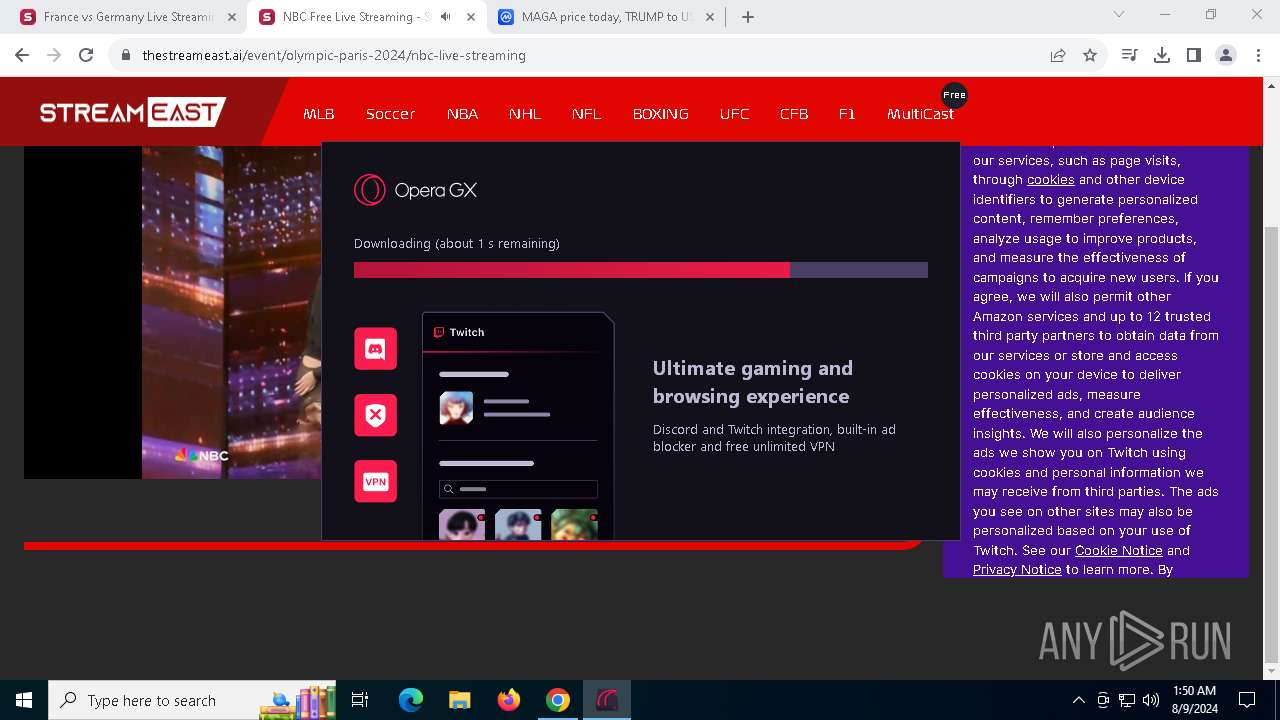
Task: Open the NHL menu item
Action: tap(525, 114)
